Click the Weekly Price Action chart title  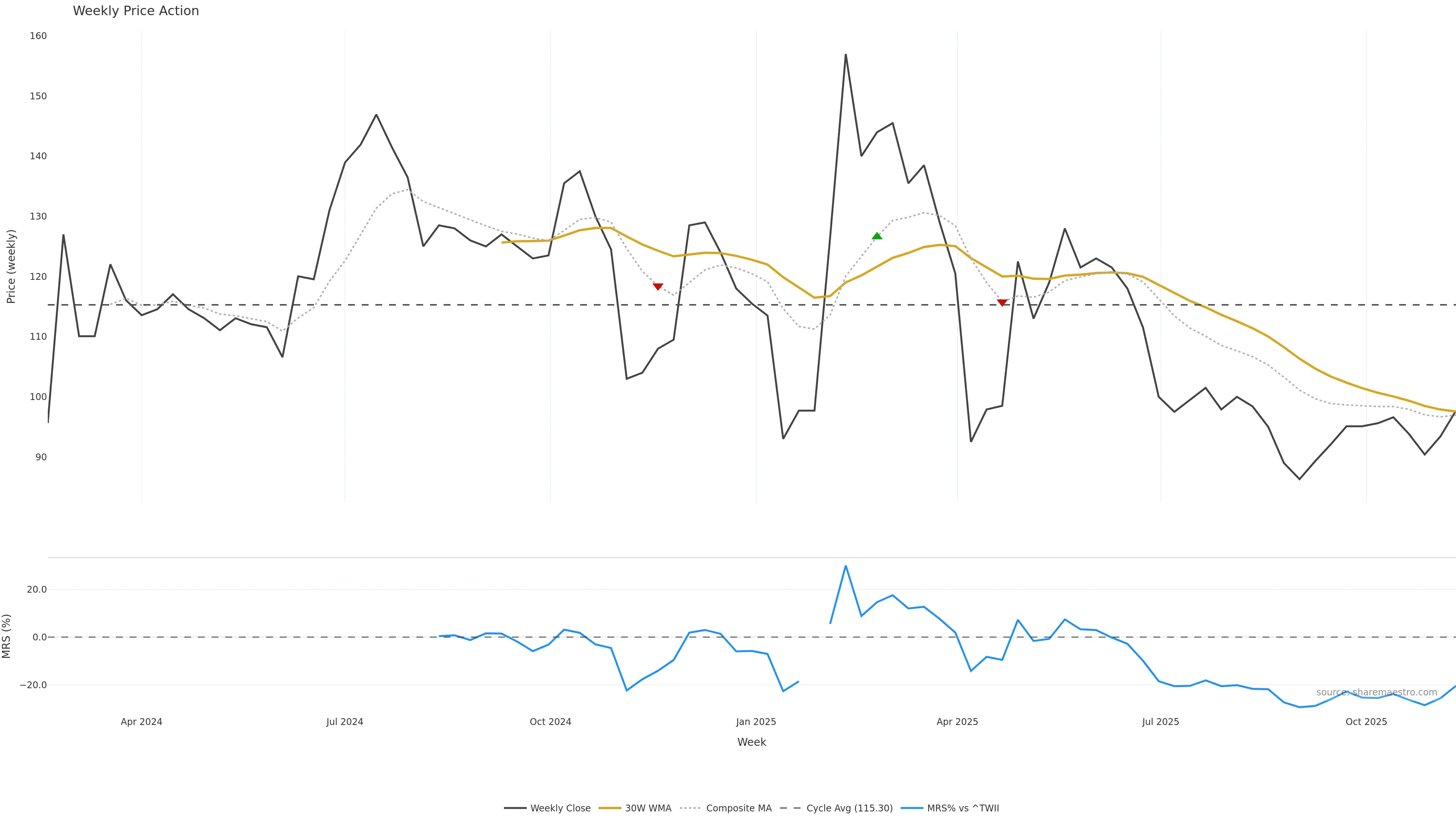[136, 11]
